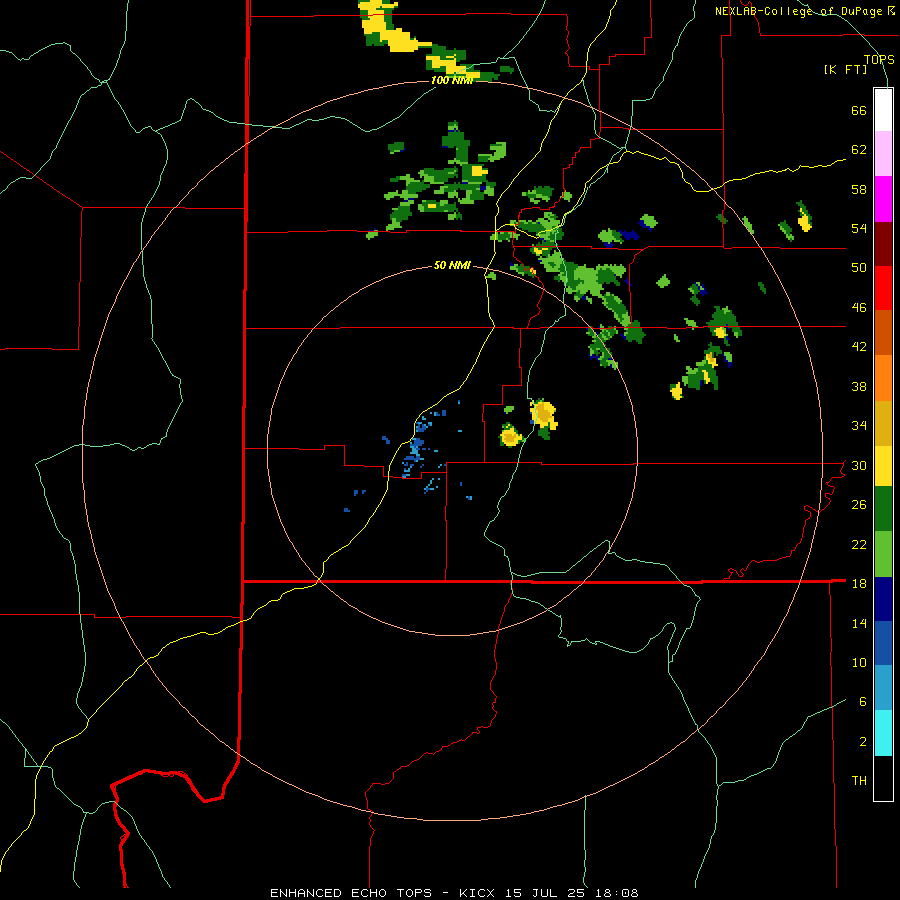Click the TOPS legend title
This screenshot has height=900, width=900.
[879, 59]
